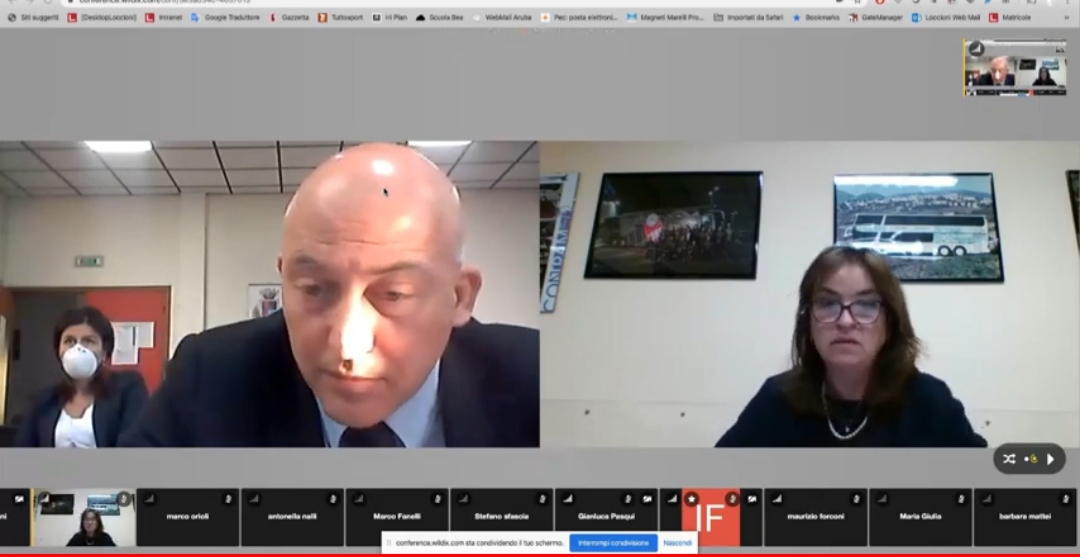The width and height of the screenshot is (1080, 557).
Task: Select marco orioli participant tile
Action: pos(188,517)
